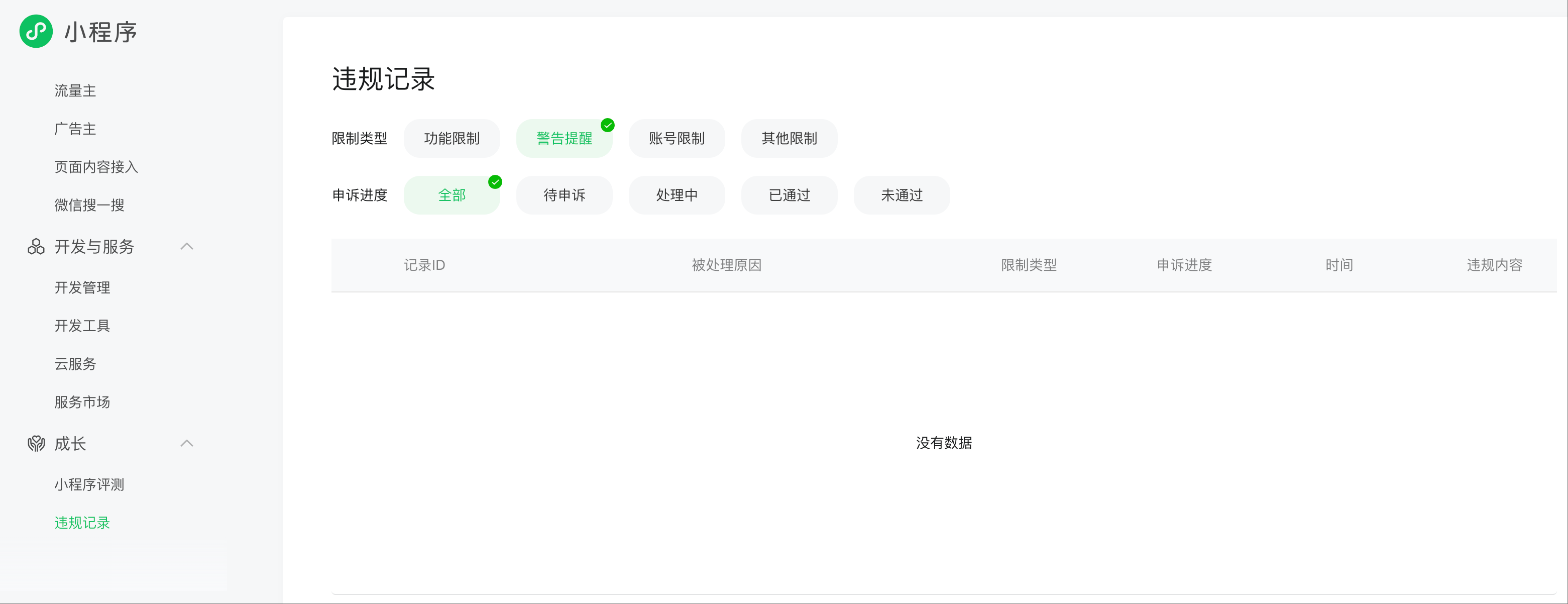Click the 开发与服务 hexagon cluster icon

pyautogui.click(x=36, y=247)
